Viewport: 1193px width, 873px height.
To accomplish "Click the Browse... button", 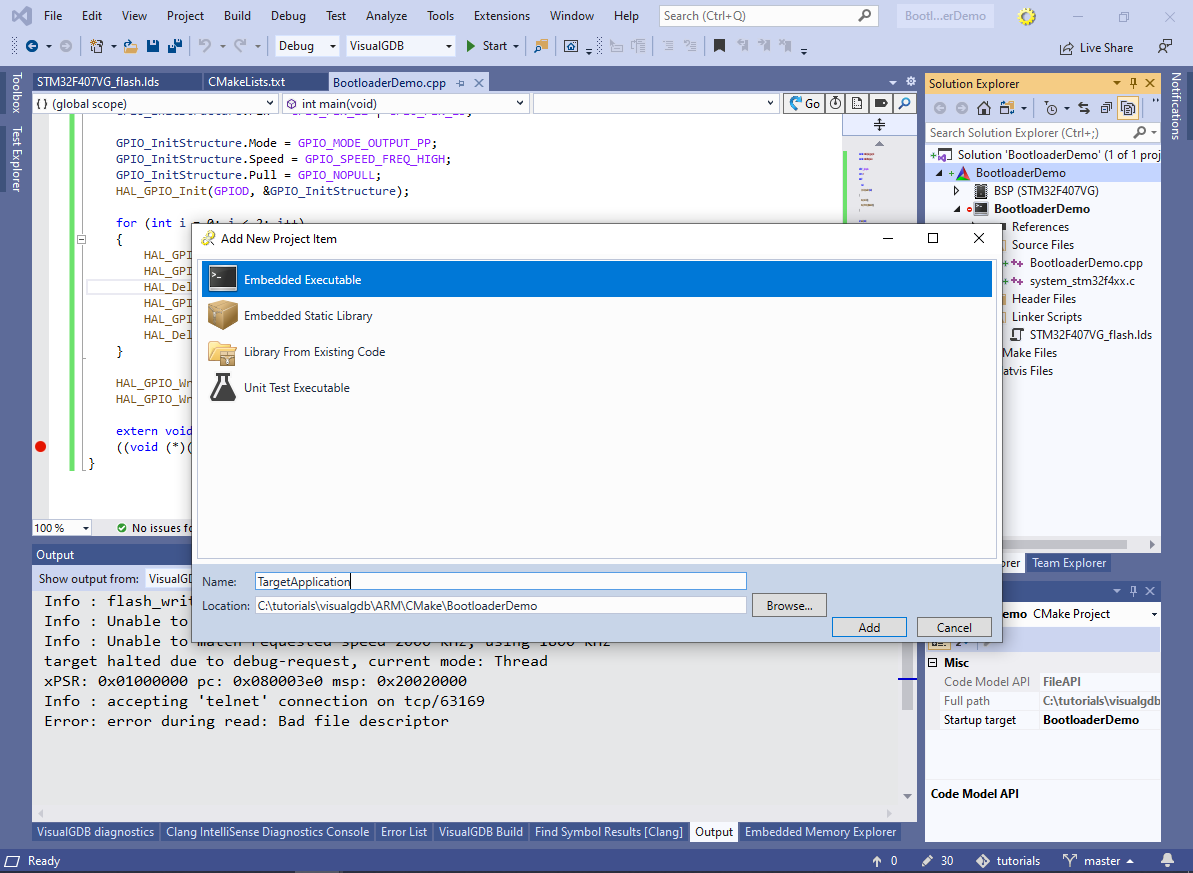I will (x=789, y=606).
